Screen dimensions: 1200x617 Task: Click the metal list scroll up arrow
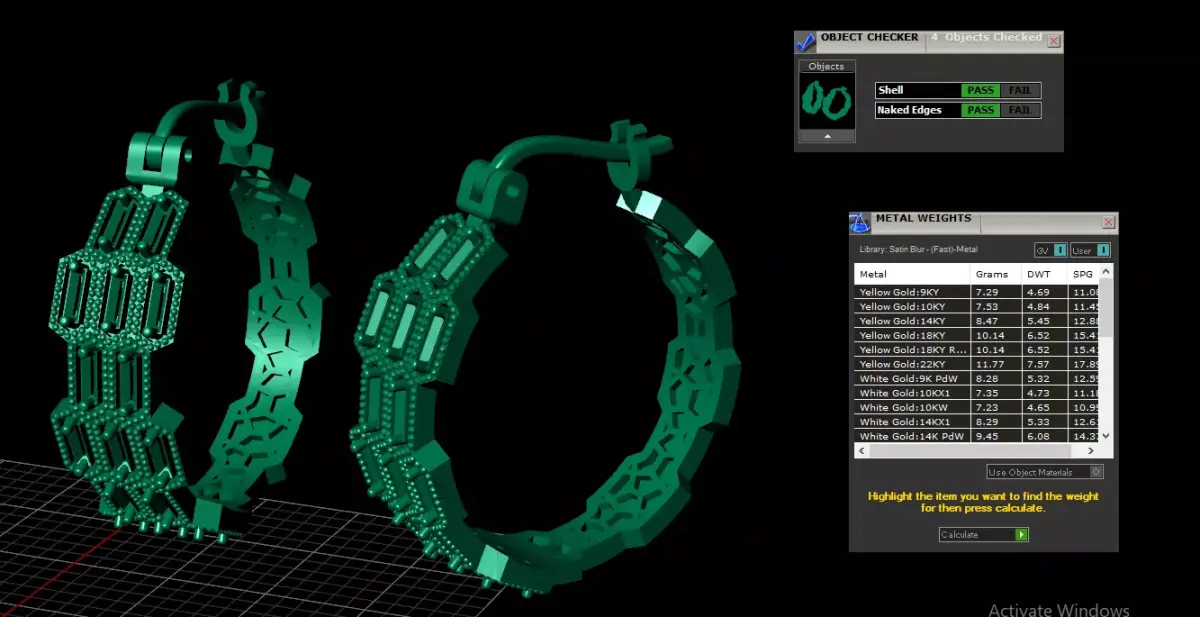[x=1106, y=271]
